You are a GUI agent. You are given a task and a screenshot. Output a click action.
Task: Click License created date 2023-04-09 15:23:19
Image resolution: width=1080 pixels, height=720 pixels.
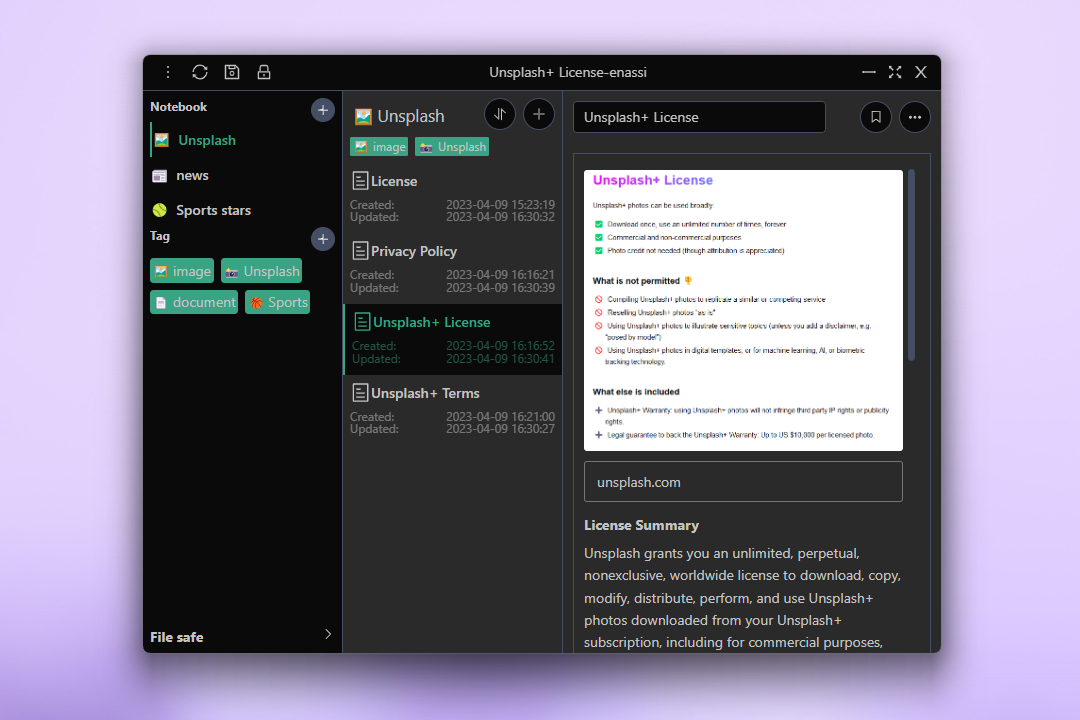pyautogui.click(x=500, y=205)
